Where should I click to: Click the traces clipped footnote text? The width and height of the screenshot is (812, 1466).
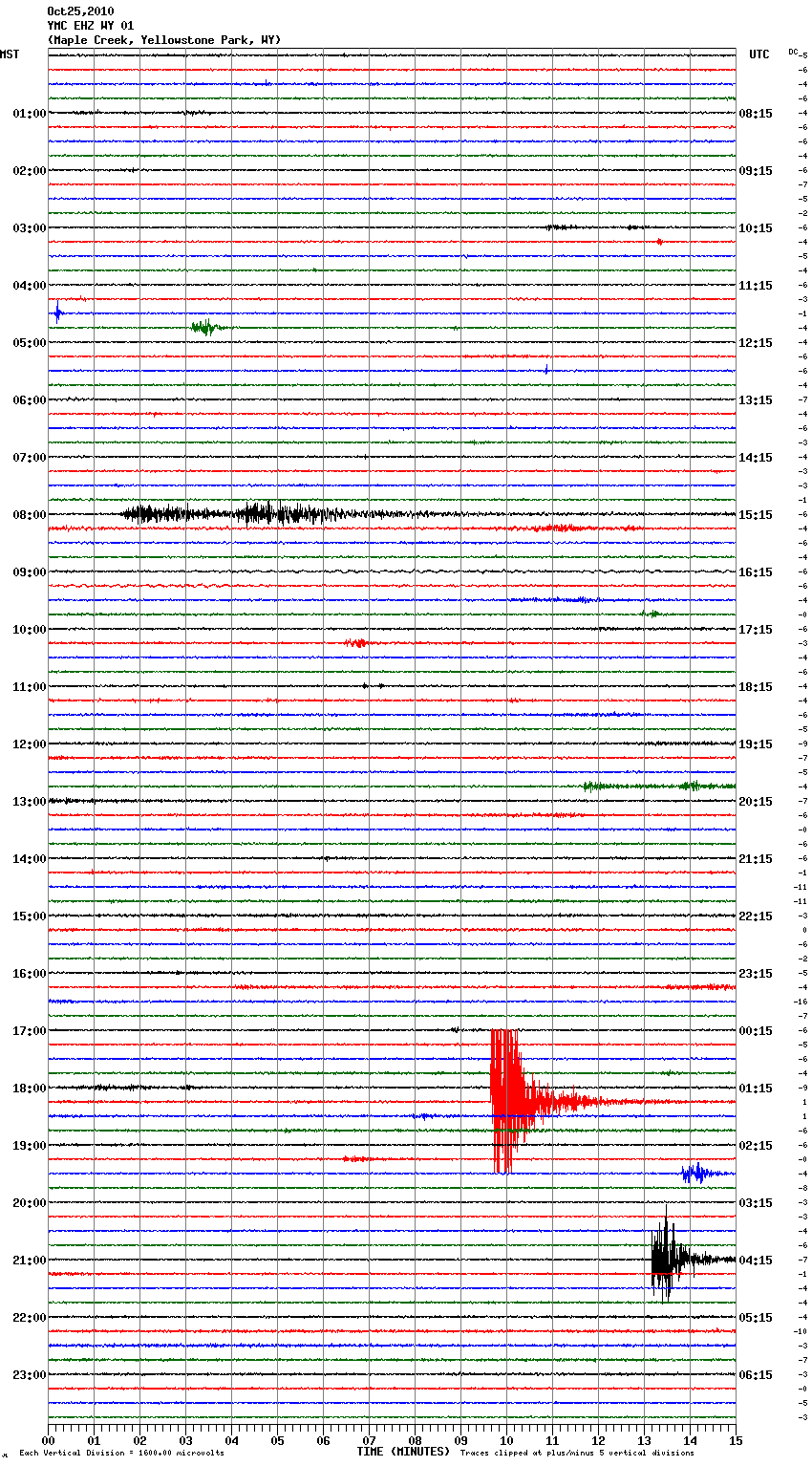[577, 1454]
